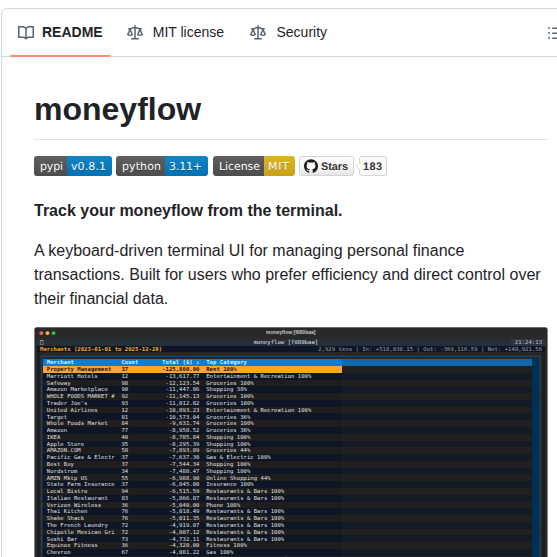Image resolution: width=557 pixels, height=557 pixels.
Task: Open the 183 star count link
Action: click(372, 166)
